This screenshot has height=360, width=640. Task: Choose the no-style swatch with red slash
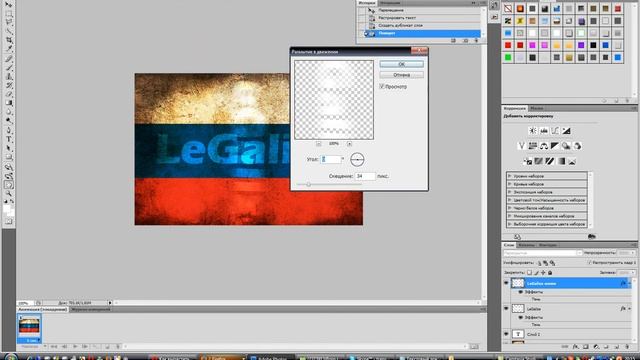point(508,9)
